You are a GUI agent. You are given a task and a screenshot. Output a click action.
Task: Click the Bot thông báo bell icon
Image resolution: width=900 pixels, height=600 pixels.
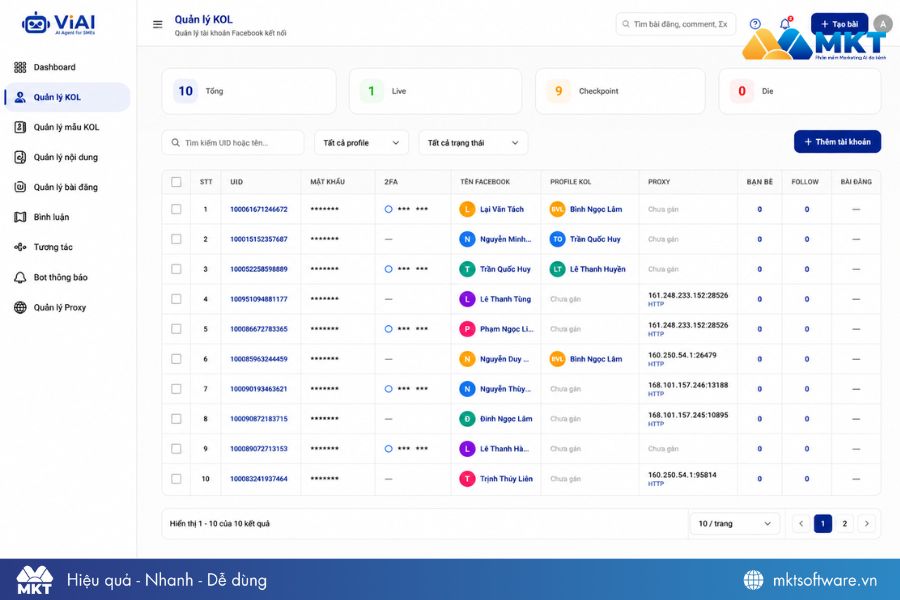coord(20,277)
